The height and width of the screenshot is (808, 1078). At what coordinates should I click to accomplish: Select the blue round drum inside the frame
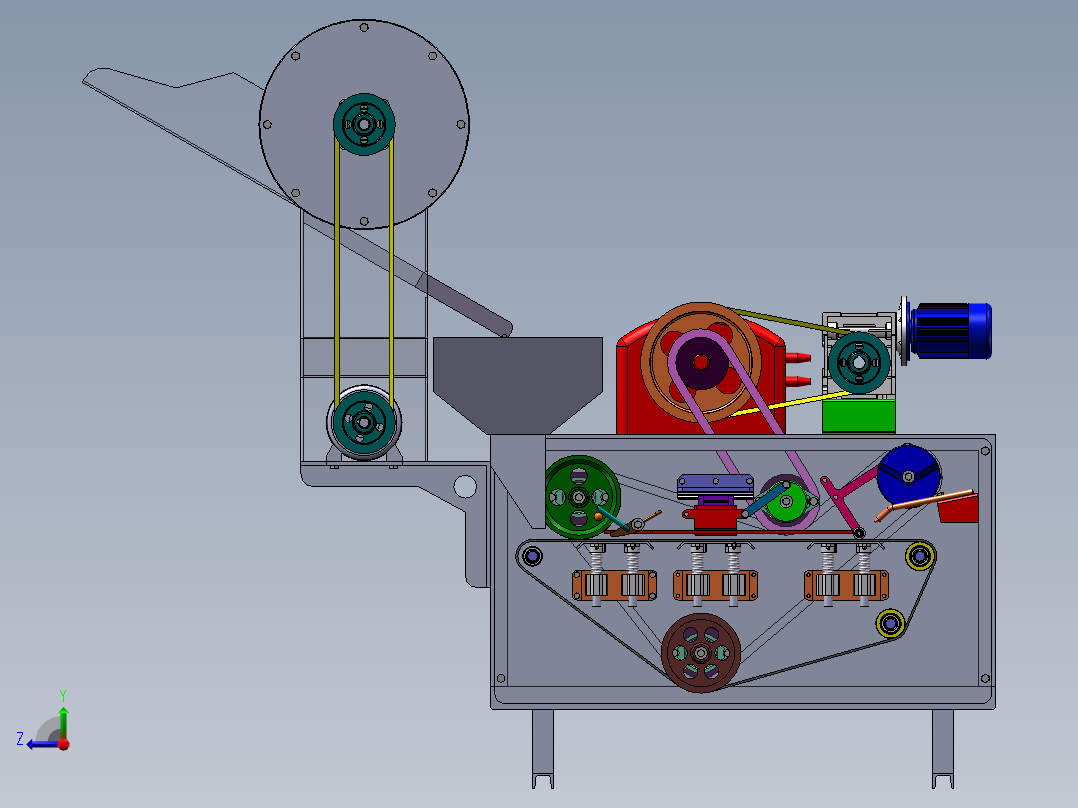point(909,476)
